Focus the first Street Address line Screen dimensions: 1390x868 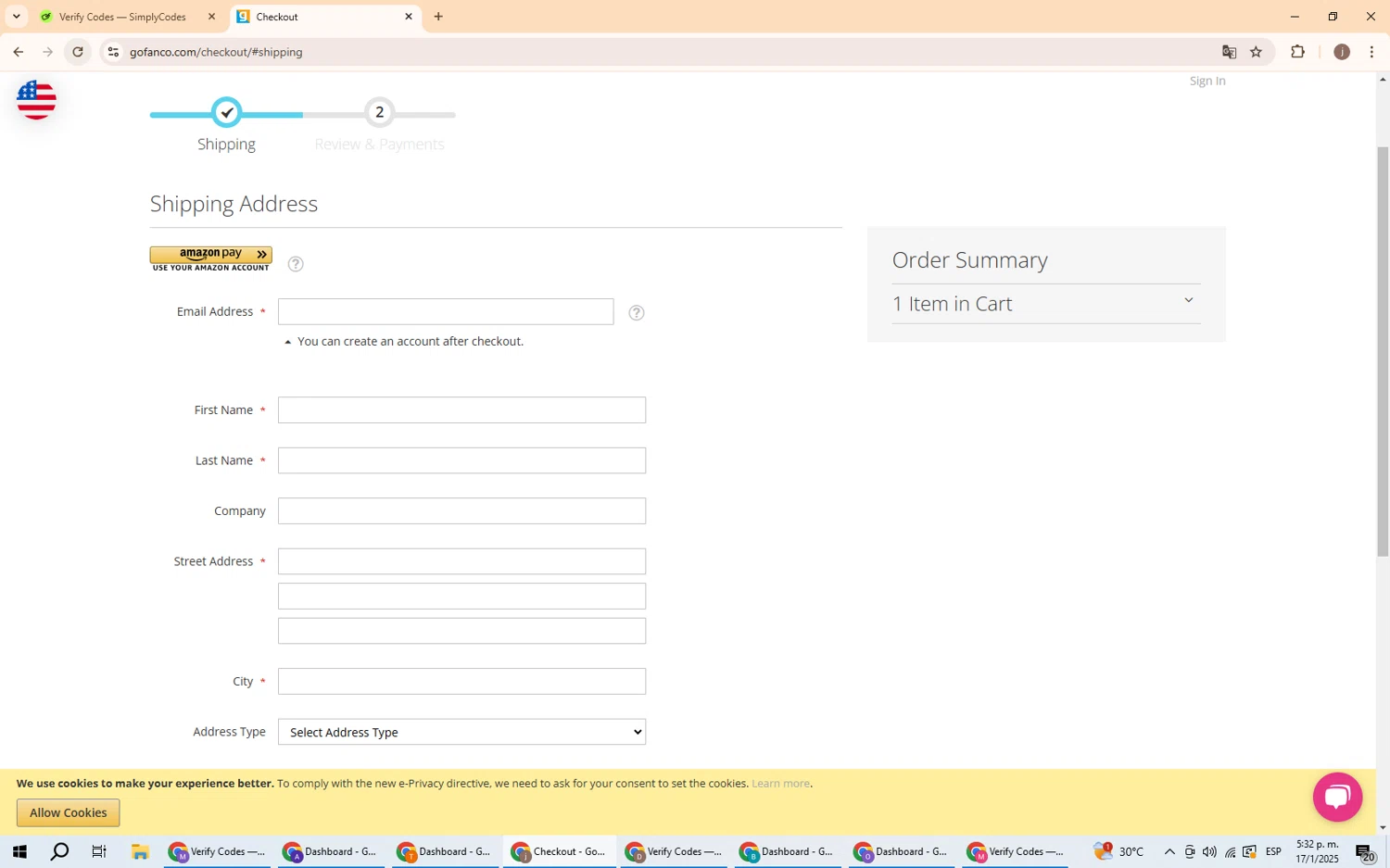pyautogui.click(x=461, y=561)
